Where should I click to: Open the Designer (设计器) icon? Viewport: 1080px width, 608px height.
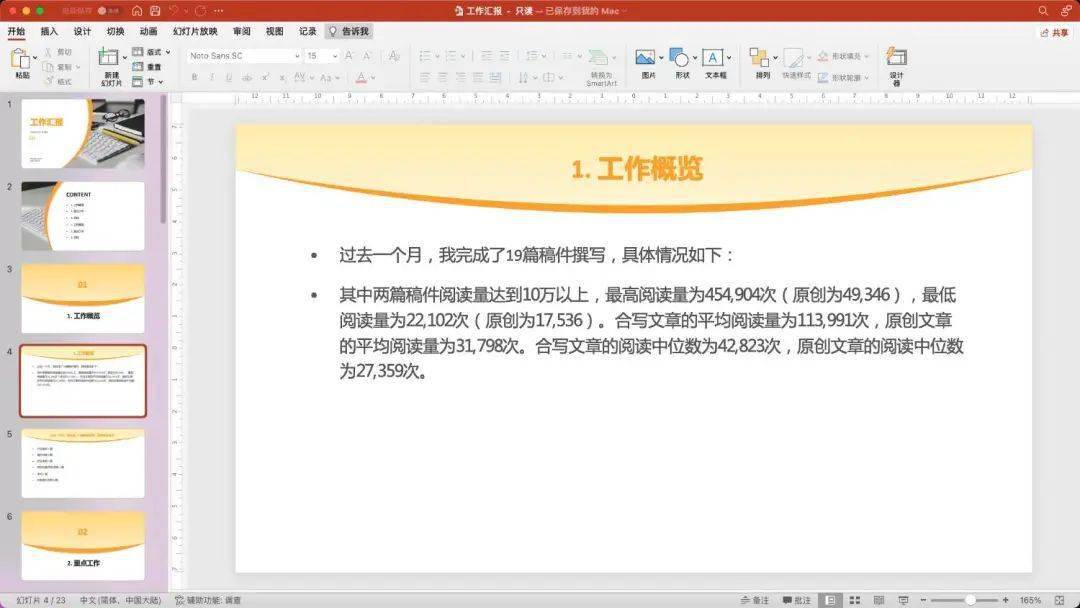coord(896,56)
